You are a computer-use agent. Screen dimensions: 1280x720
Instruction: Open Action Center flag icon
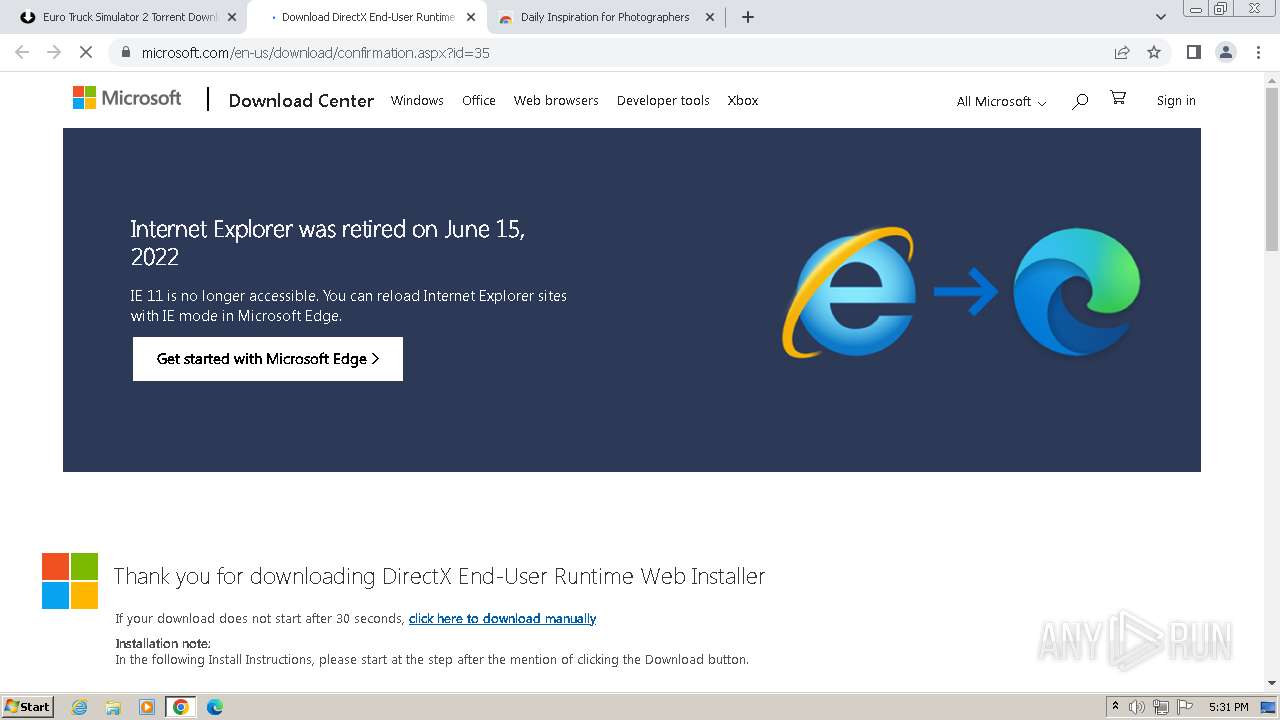tap(1185, 707)
